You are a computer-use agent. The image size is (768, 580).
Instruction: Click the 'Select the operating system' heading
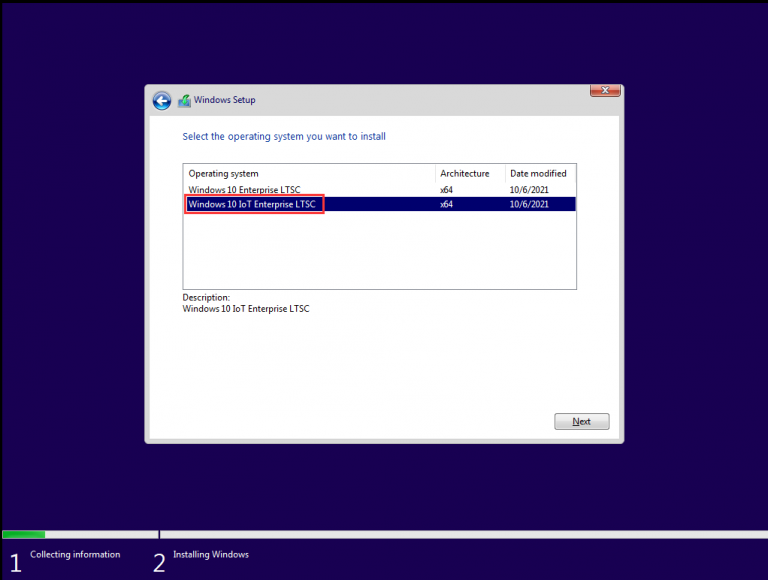pos(284,136)
